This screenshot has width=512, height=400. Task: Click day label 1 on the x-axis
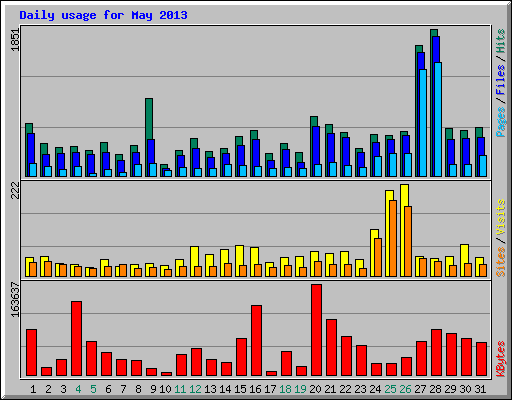point(33,389)
